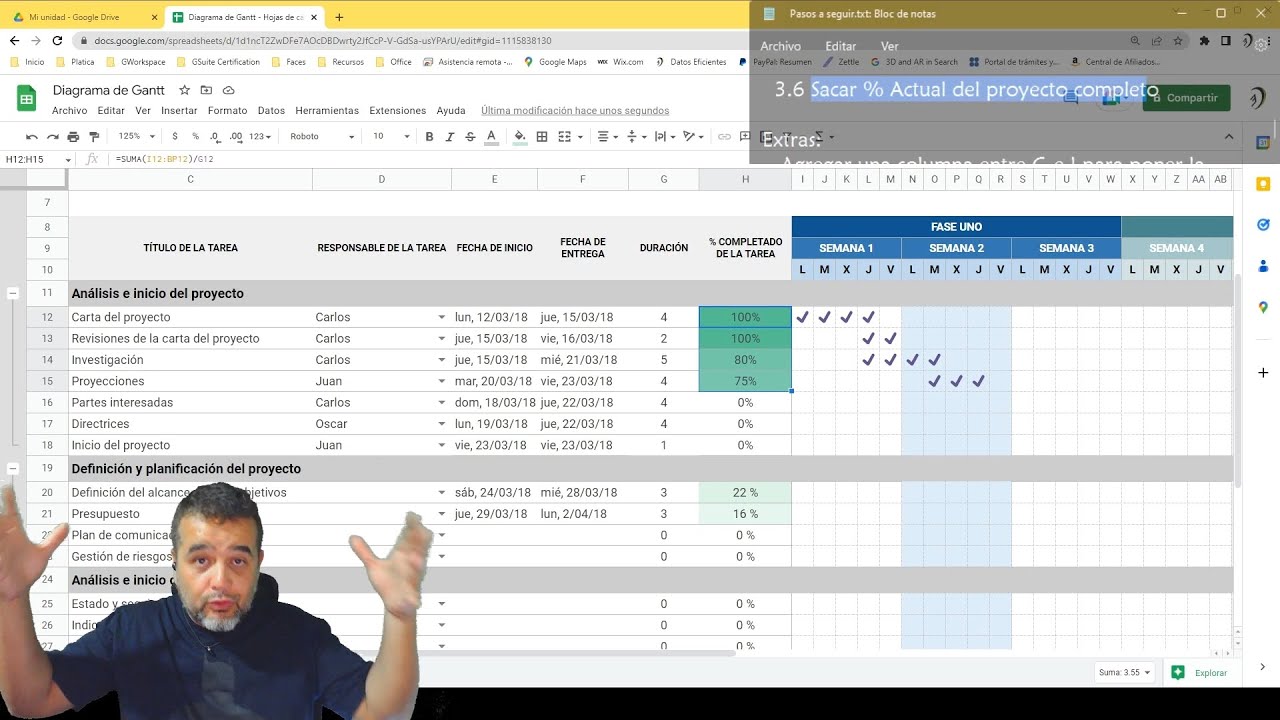Open Google Maps side panel icon
Screen dimensions: 1280x720
(x=1263, y=308)
